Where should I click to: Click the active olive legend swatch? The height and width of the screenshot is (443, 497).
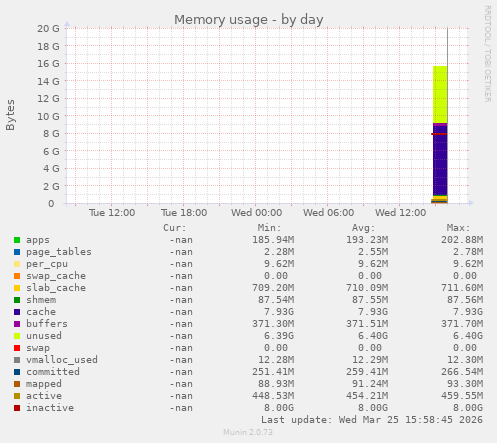pos(17,396)
